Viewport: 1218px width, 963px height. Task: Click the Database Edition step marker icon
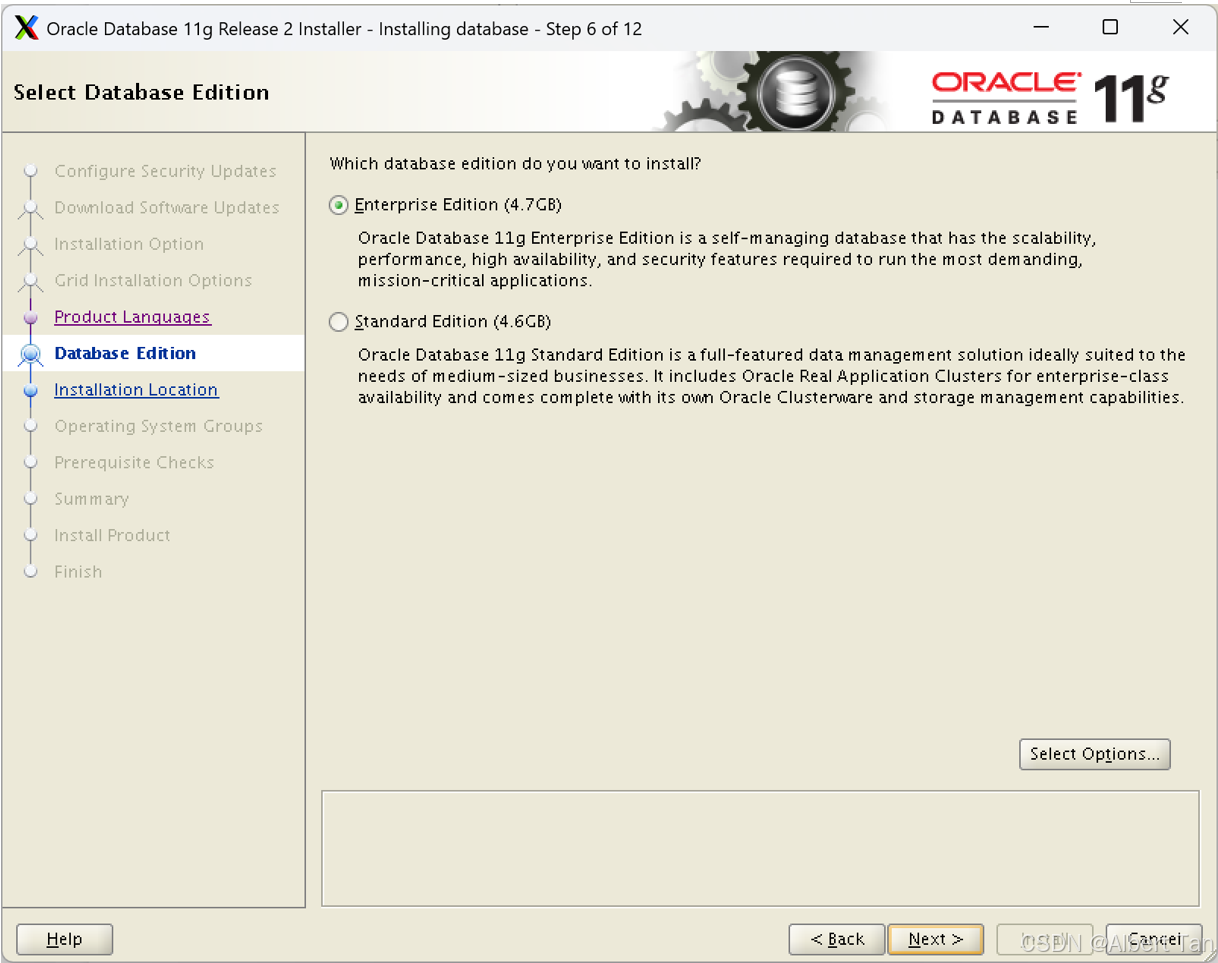[31, 353]
